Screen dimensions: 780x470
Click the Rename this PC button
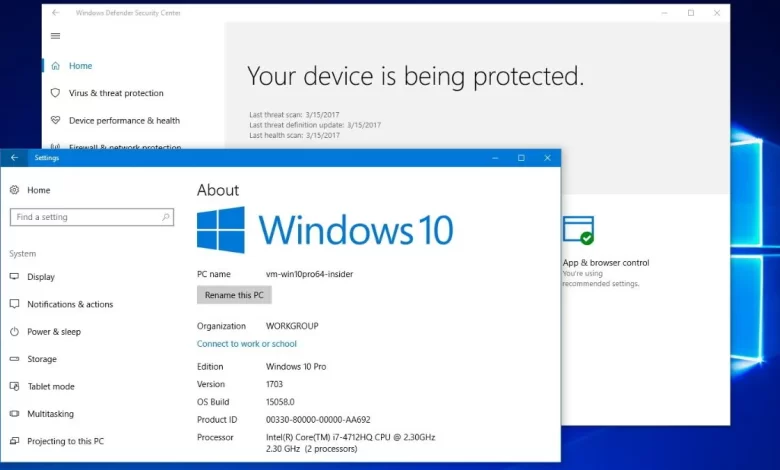[234, 295]
